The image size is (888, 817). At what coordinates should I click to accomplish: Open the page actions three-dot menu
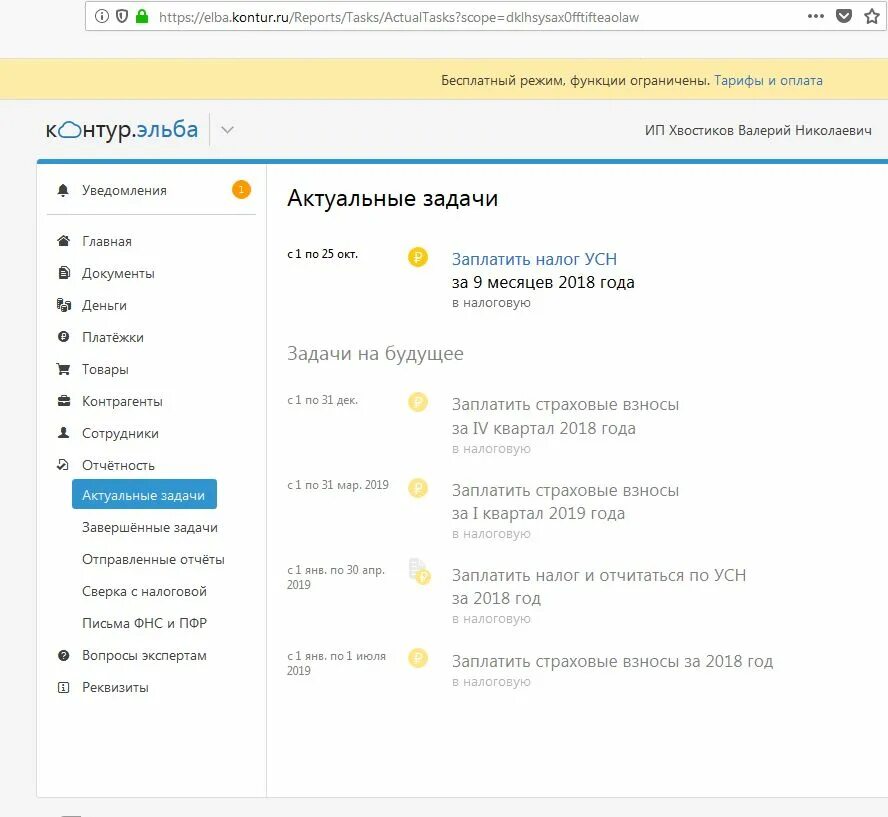point(816,16)
